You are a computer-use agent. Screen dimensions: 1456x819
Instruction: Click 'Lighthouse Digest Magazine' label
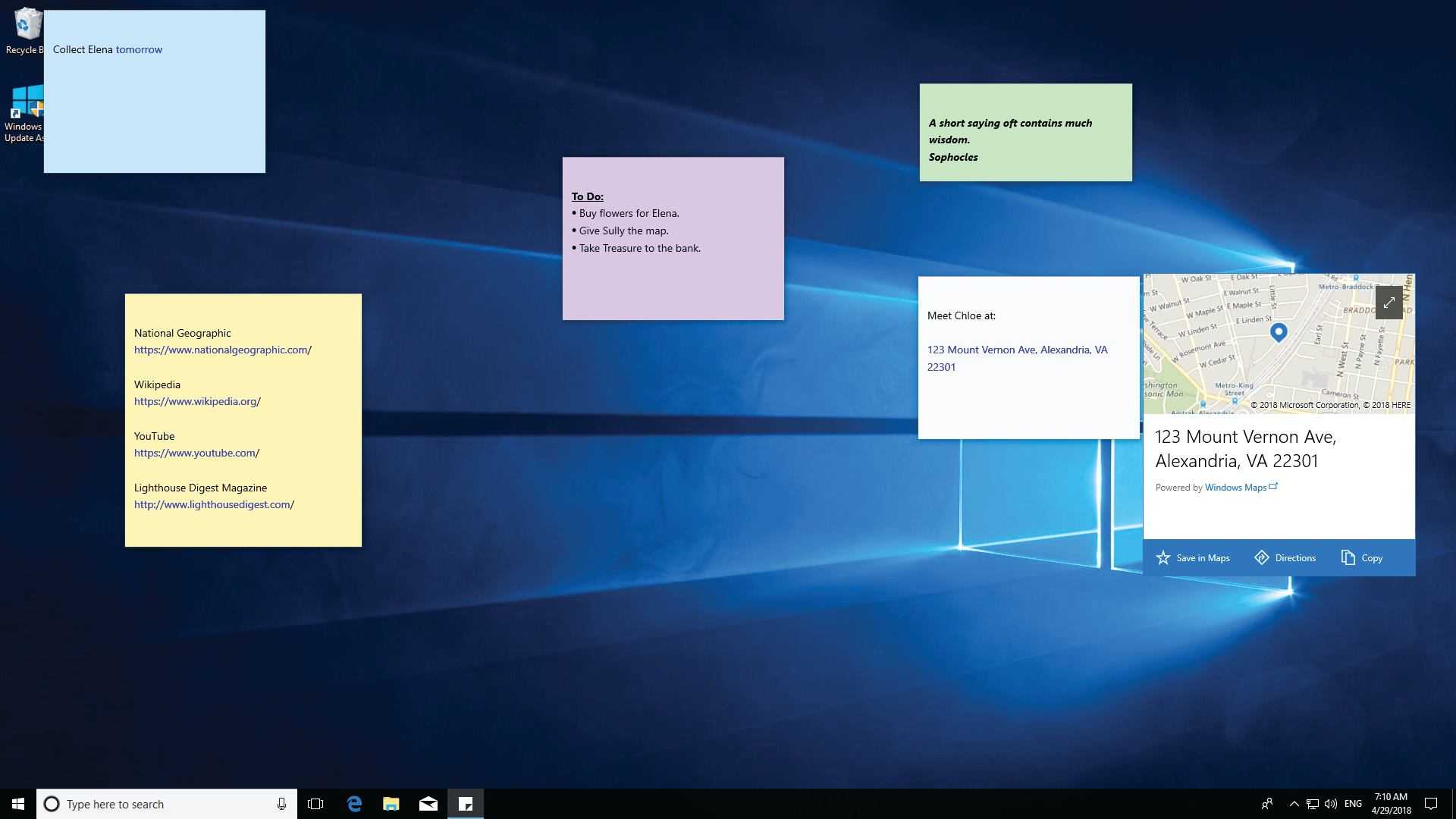tap(200, 488)
